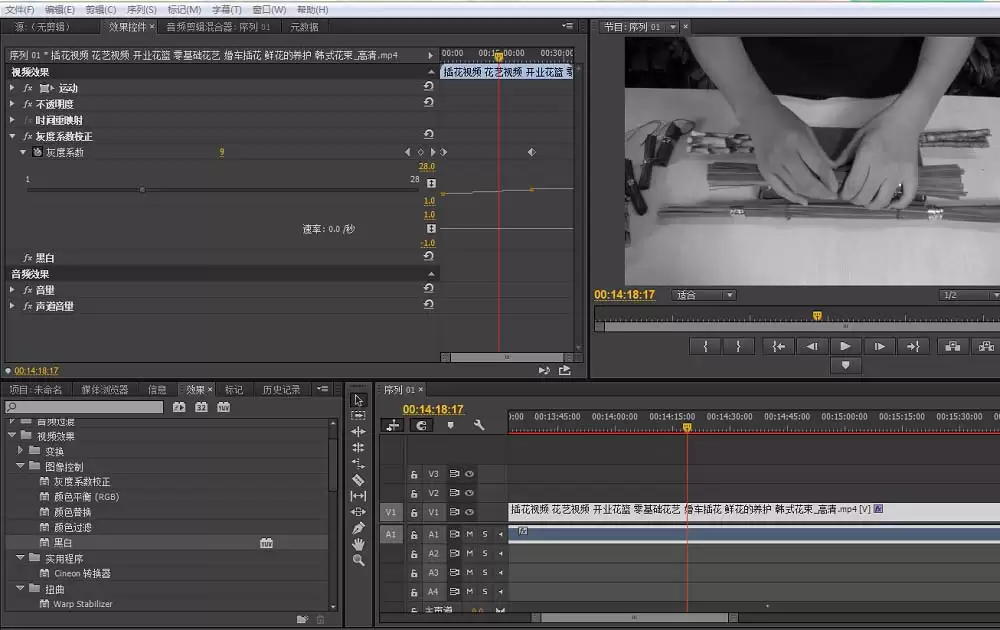Switch to the 历史记录 tab
Screen dimensions: 1000x630
point(281,390)
